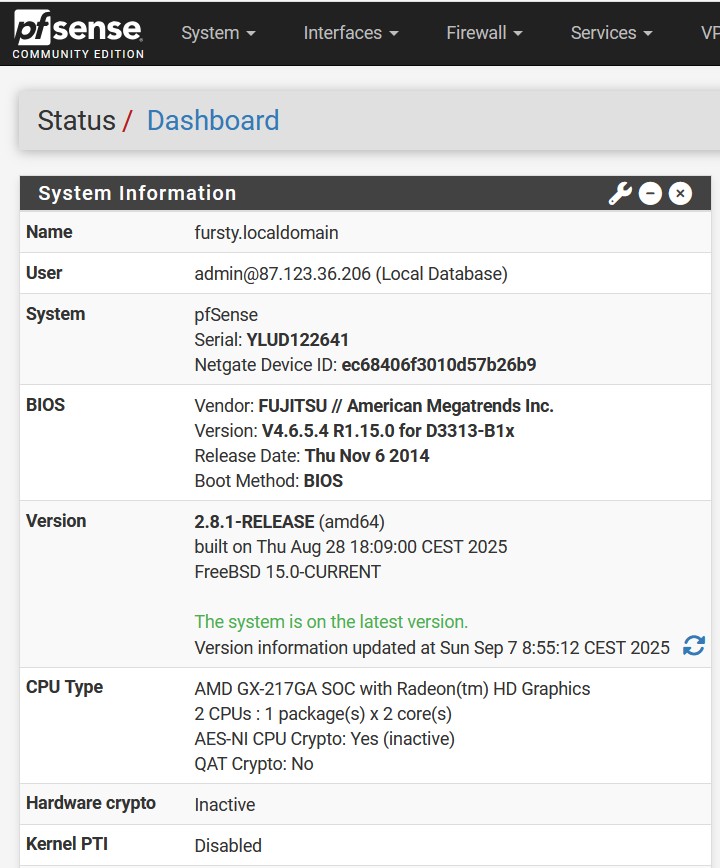Click version 2.8.1-RELEASE text
Screen dimensions: 720x868
pyautogui.click(x=254, y=521)
